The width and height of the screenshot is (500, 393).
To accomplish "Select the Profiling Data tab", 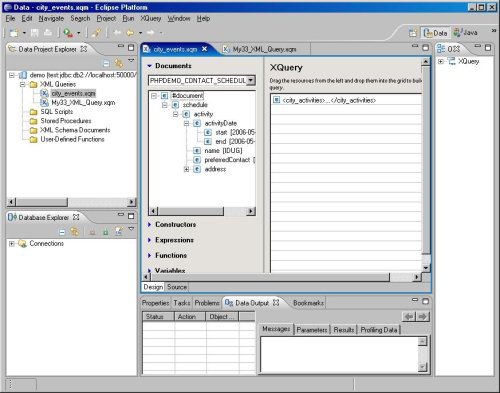I will [x=379, y=330].
